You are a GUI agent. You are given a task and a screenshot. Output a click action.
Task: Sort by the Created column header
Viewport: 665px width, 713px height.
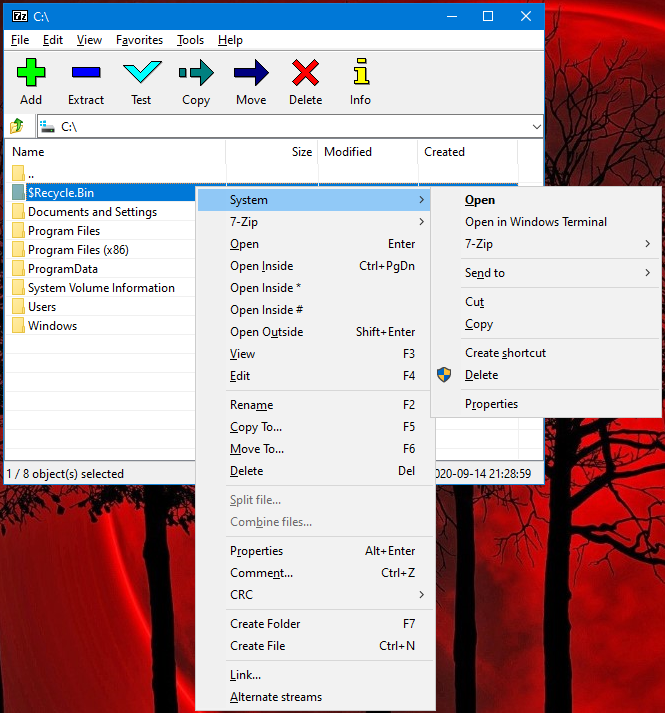coord(468,152)
